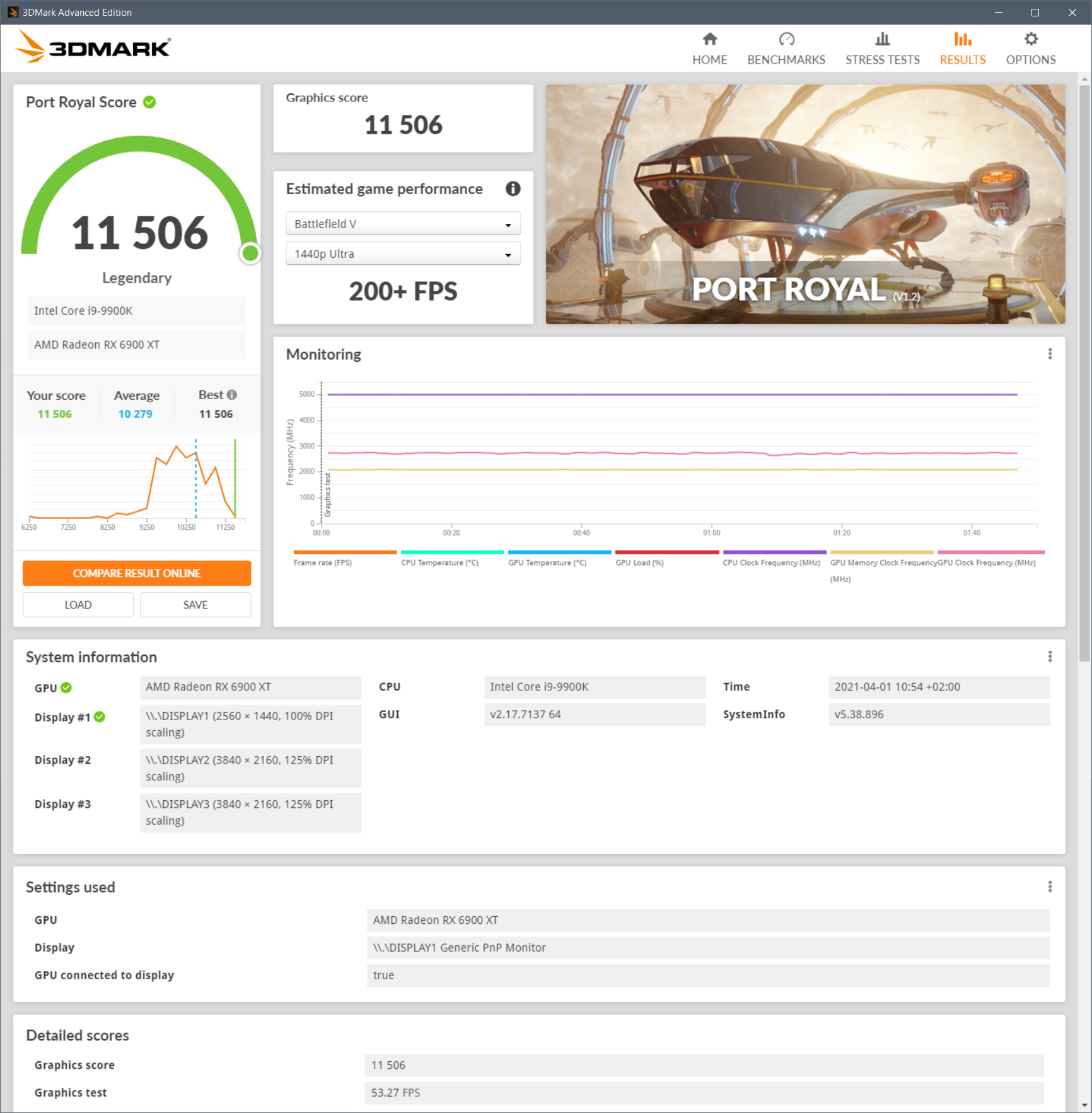Screen dimensions: 1092x1113
Task: Expand the Battlefield V game dropdown
Action: [x=403, y=224]
